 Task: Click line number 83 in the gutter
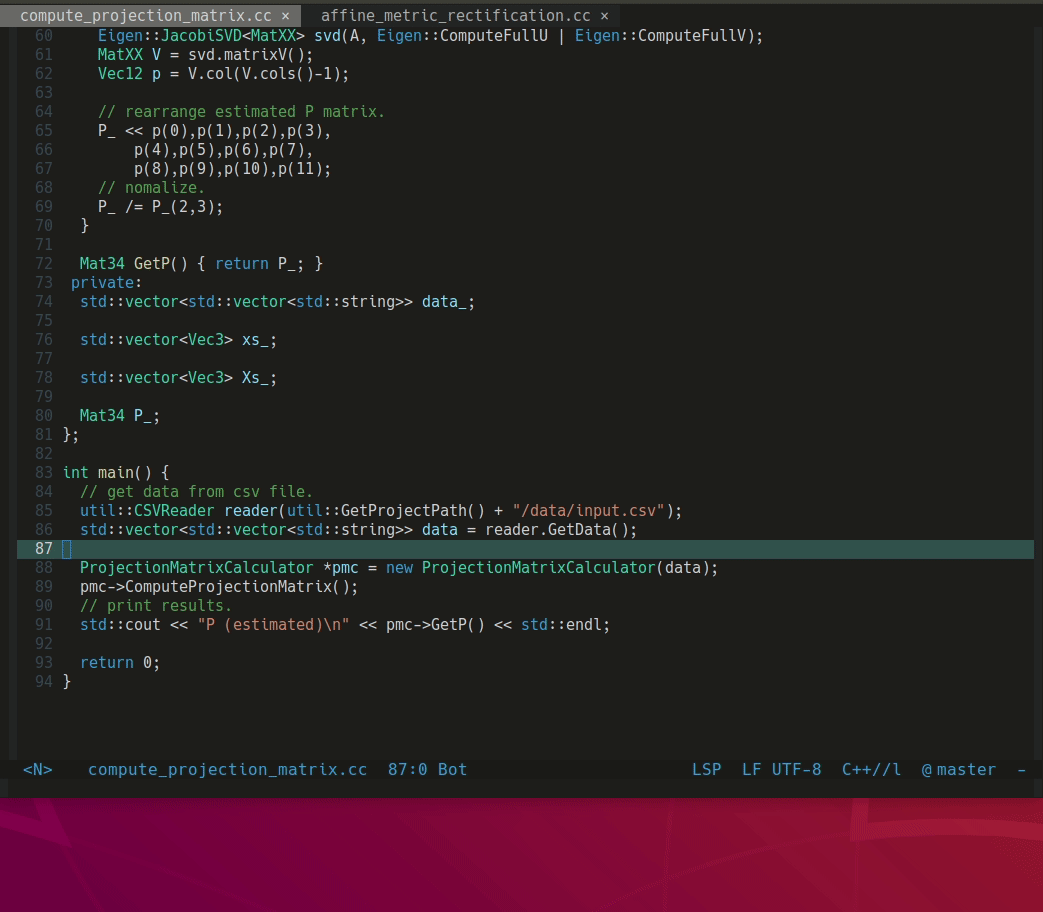[x=44, y=473]
